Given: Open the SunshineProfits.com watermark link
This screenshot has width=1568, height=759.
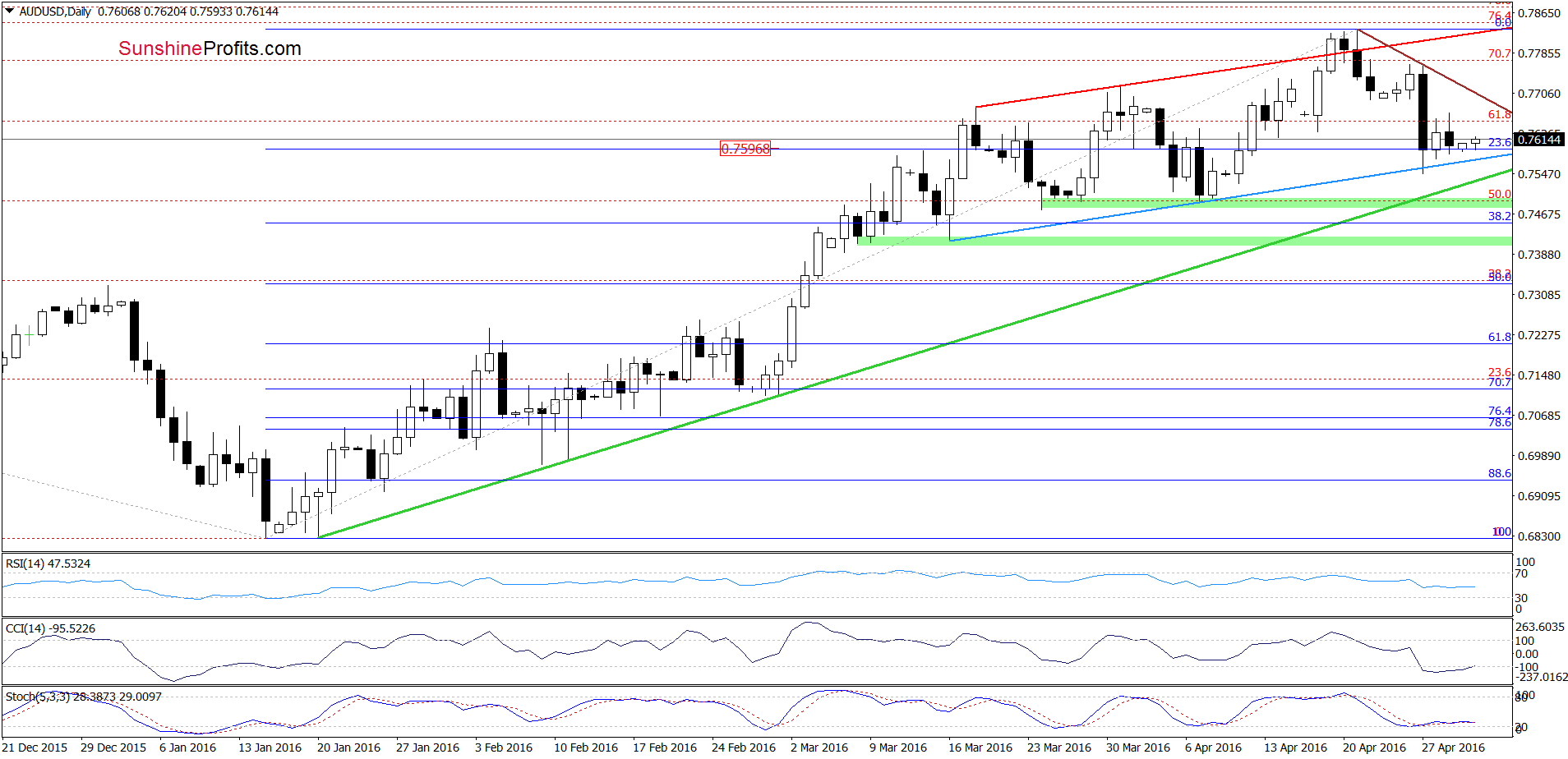Looking at the screenshot, I should click(210, 48).
